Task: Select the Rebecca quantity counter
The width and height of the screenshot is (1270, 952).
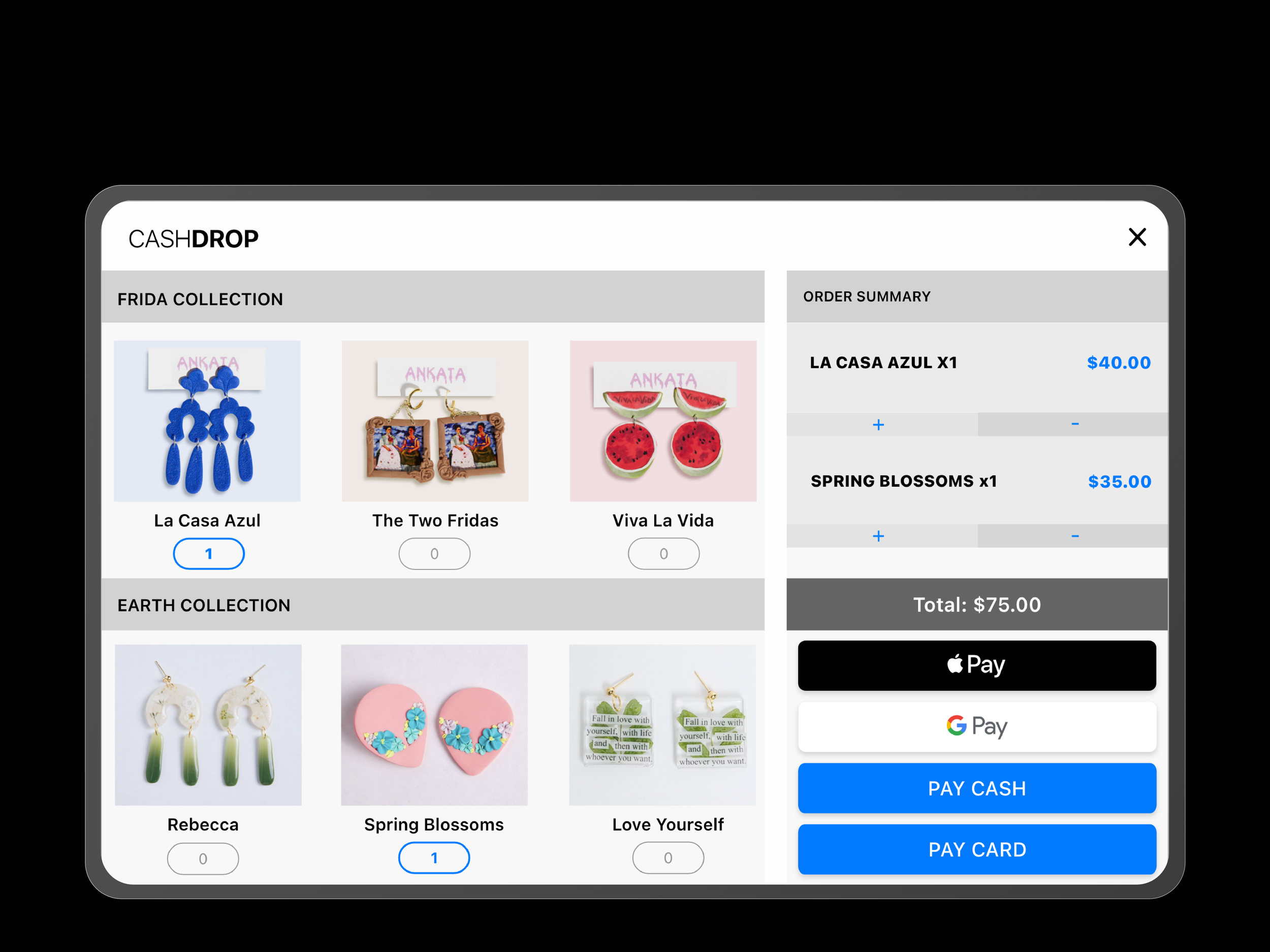Action: pyautogui.click(x=203, y=859)
